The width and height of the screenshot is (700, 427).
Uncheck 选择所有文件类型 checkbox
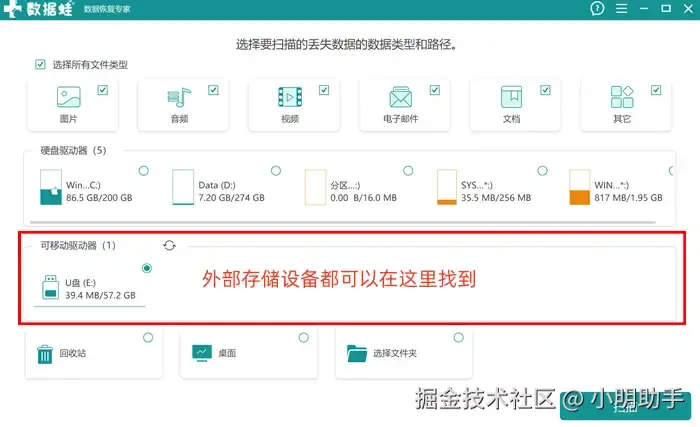coord(40,64)
